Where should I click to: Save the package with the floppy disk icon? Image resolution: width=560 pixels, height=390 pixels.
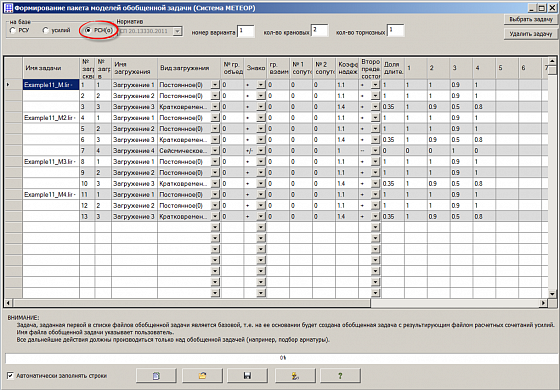248,375
